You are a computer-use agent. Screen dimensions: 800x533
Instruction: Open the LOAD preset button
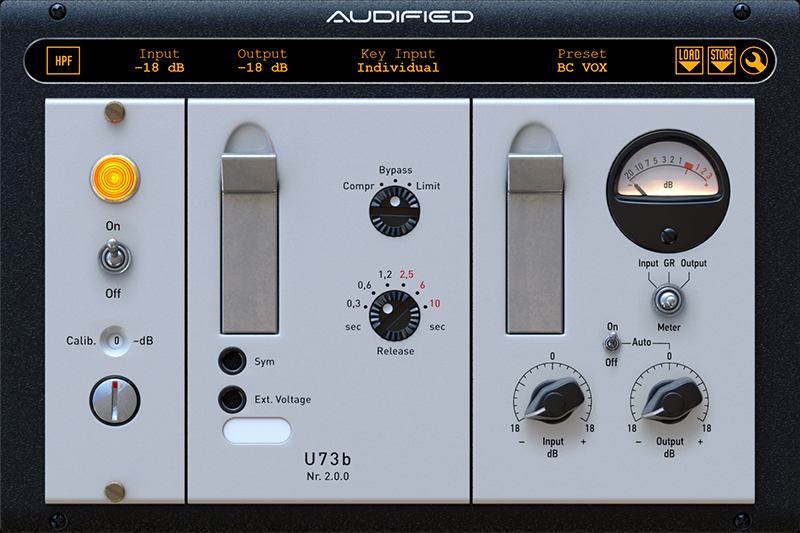(x=689, y=61)
